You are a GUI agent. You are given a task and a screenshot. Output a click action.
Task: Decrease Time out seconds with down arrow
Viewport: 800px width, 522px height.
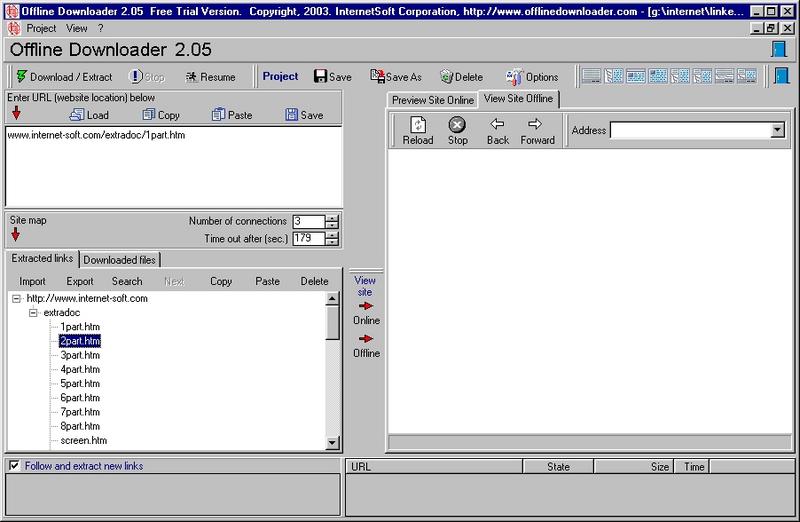pos(332,242)
